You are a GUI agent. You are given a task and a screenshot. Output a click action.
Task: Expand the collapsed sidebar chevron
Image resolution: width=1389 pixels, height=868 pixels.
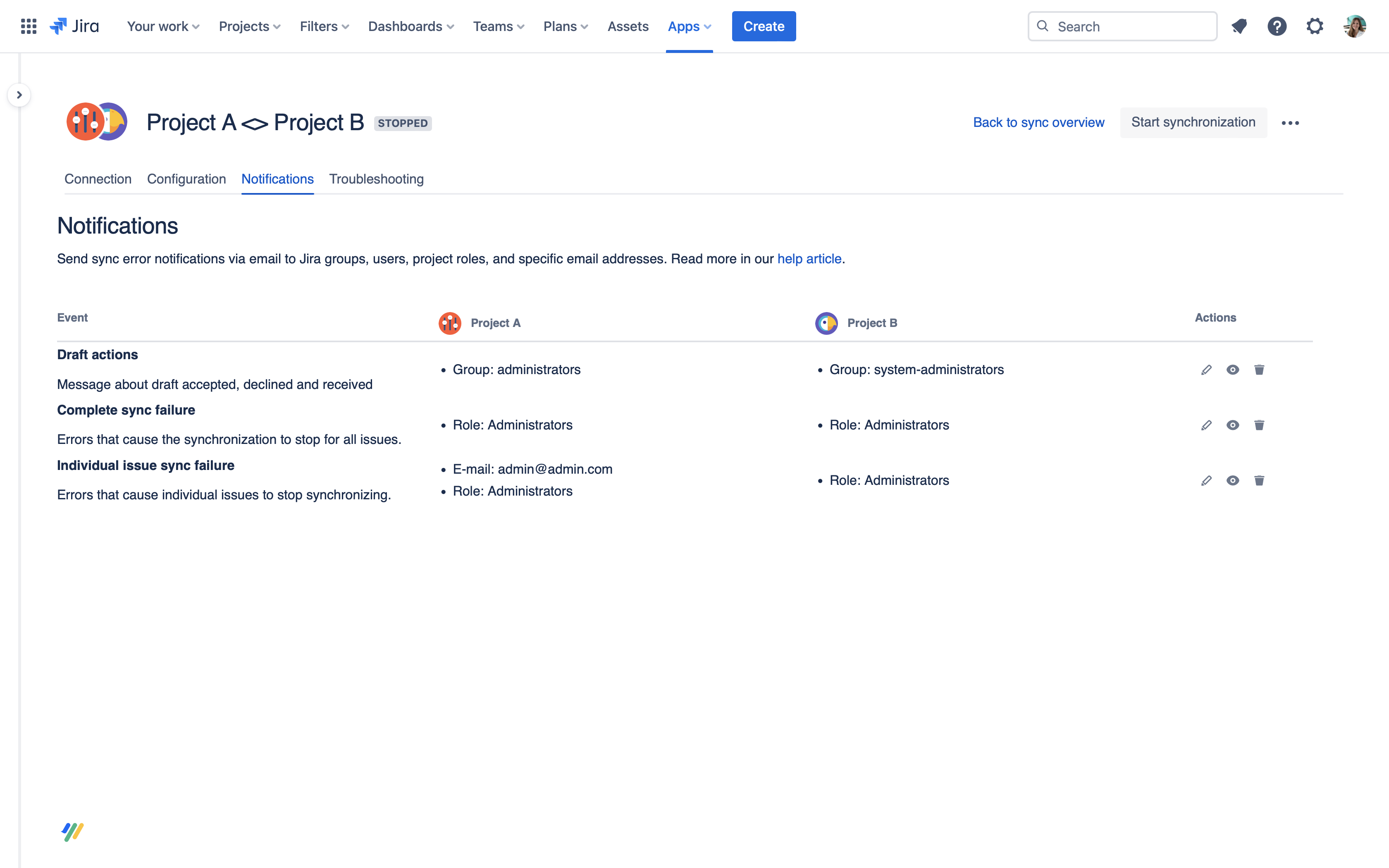click(x=19, y=95)
